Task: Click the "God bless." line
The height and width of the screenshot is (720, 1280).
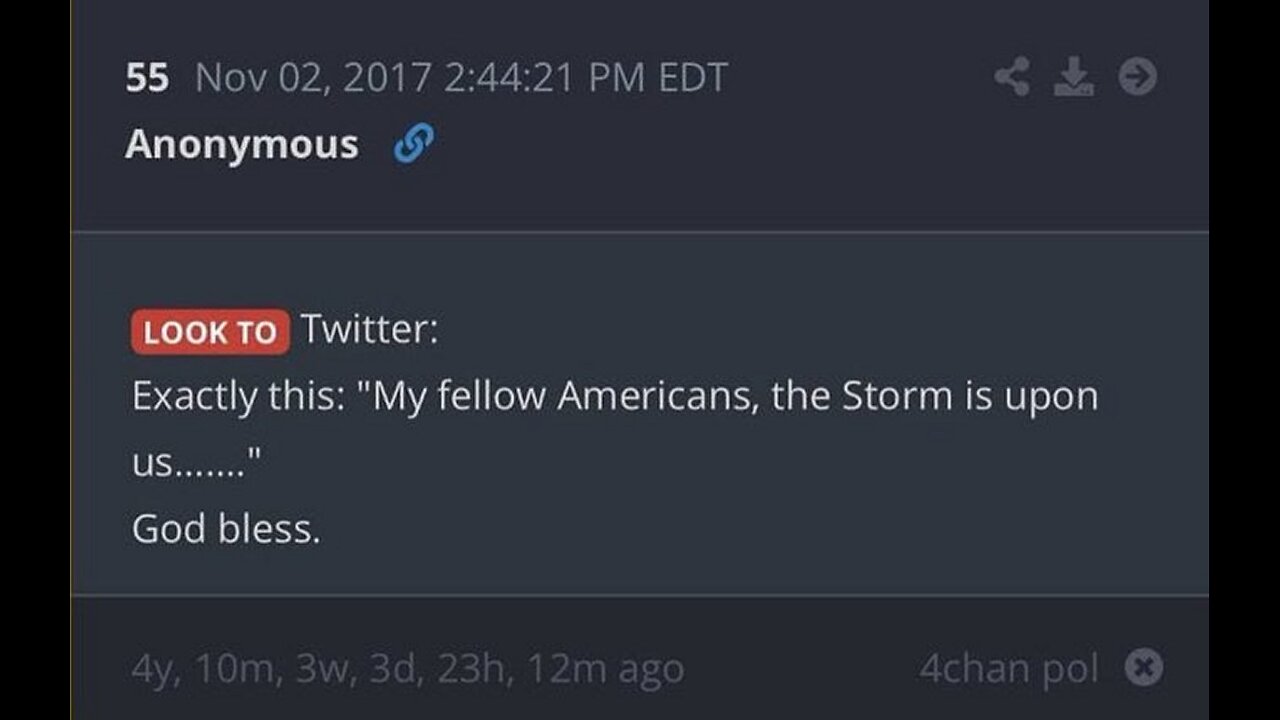Action: (226, 529)
